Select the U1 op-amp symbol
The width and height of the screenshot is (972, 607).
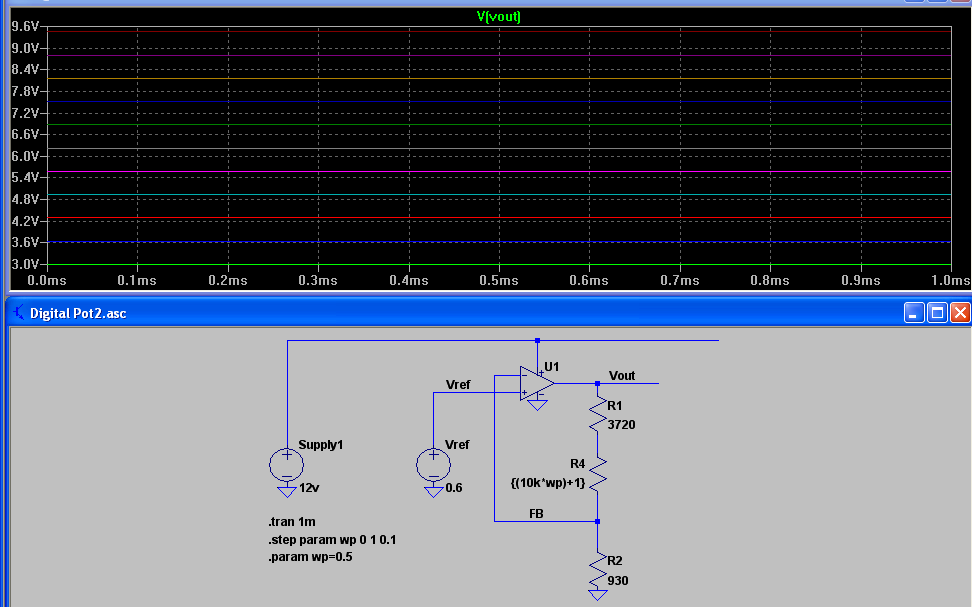pos(537,383)
